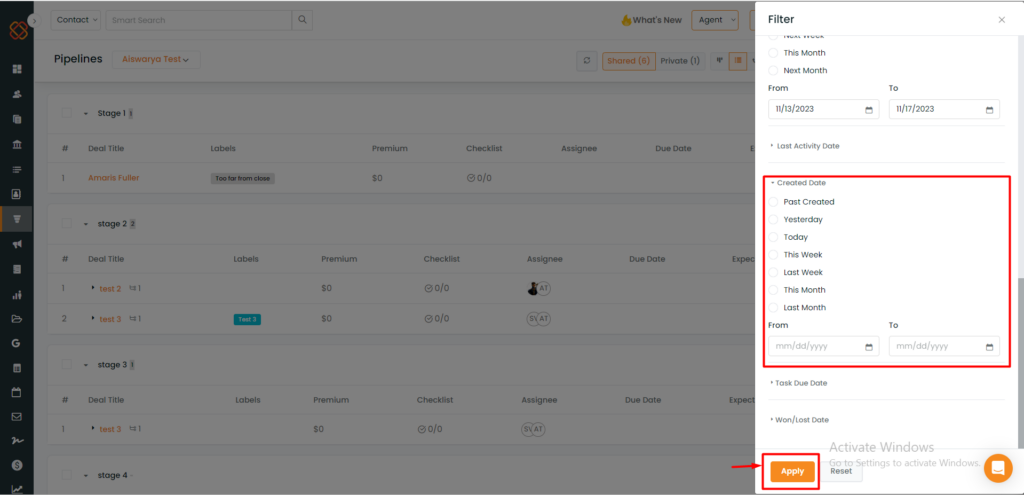The image size is (1024, 495).
Task: Select the Next Month radio option
Action: pos(774,71)
